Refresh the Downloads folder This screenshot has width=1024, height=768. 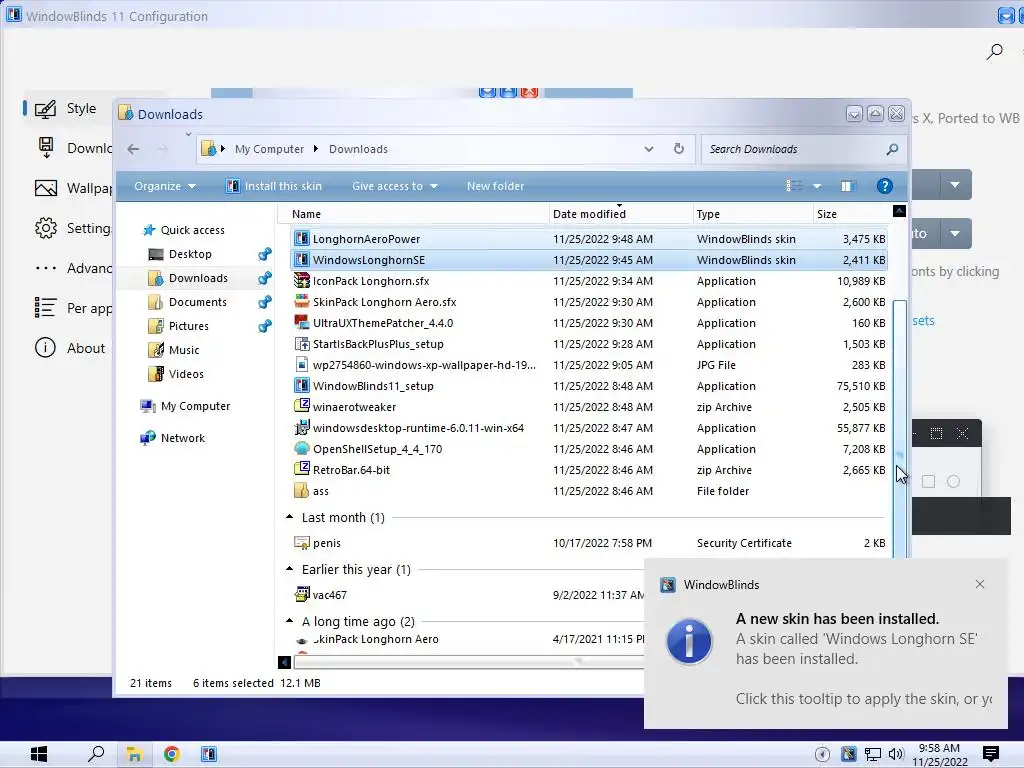pos(679,149)
